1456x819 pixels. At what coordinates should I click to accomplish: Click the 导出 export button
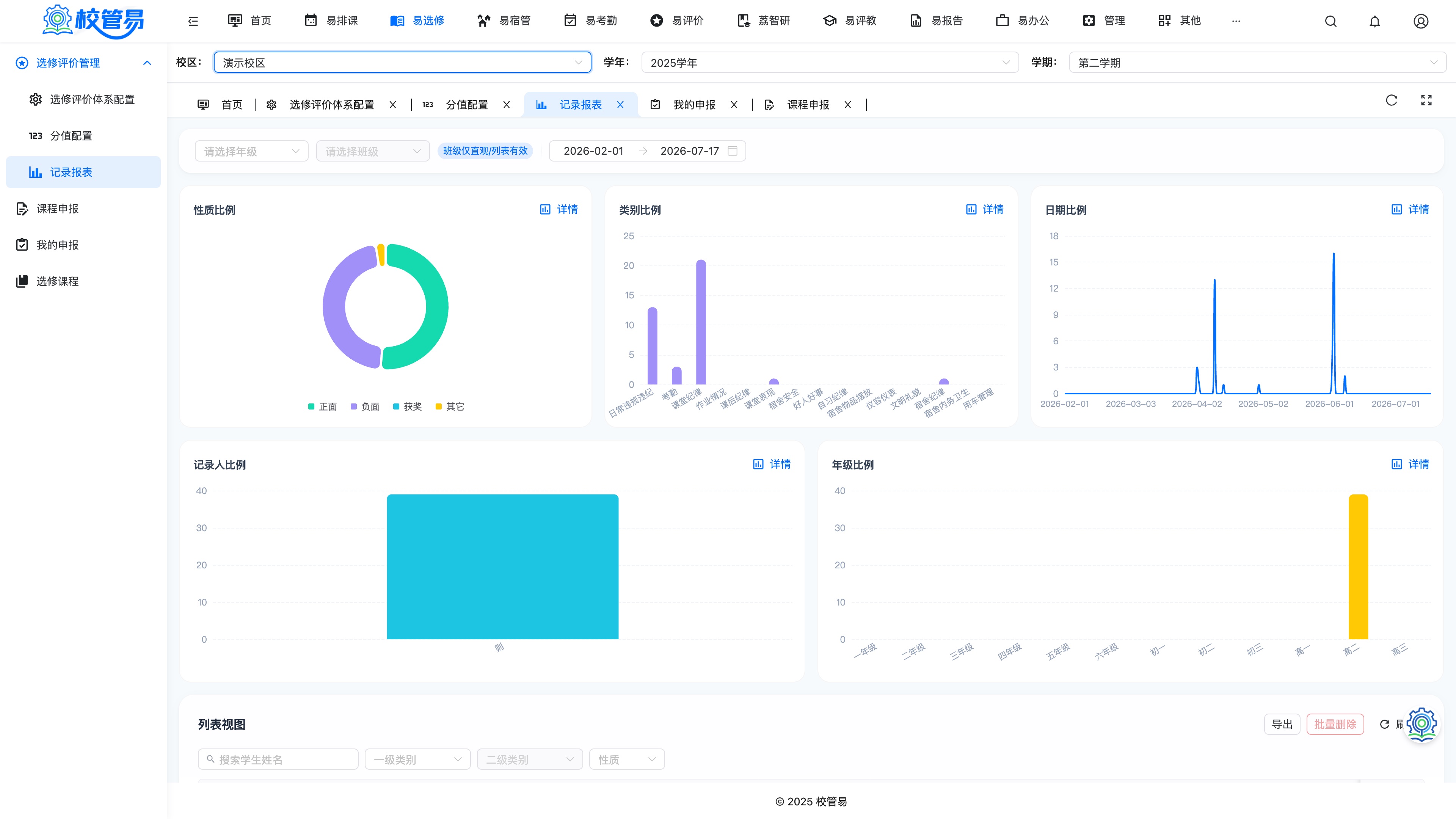click(1282, 724)
